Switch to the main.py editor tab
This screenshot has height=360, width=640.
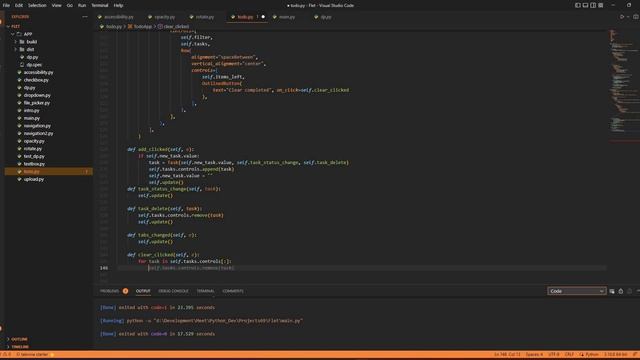[x=287, y=17]
